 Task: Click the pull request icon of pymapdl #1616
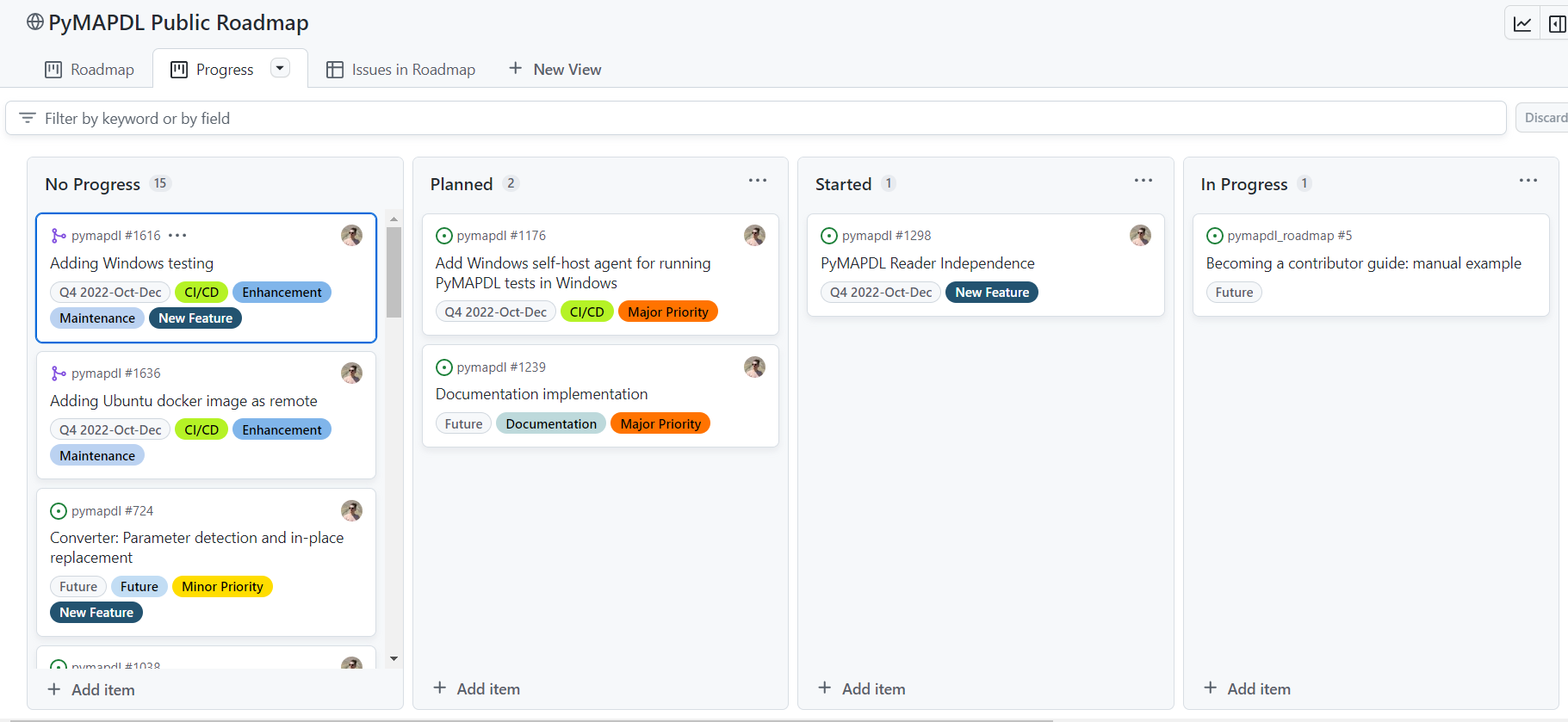pyautogui.click(x=58, y=236)
